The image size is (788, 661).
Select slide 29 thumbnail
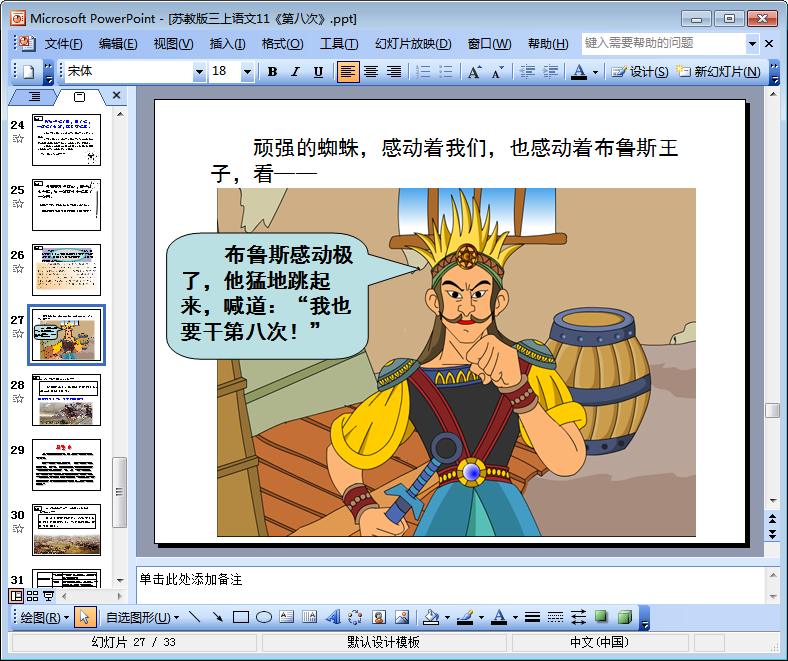point(66,465)
